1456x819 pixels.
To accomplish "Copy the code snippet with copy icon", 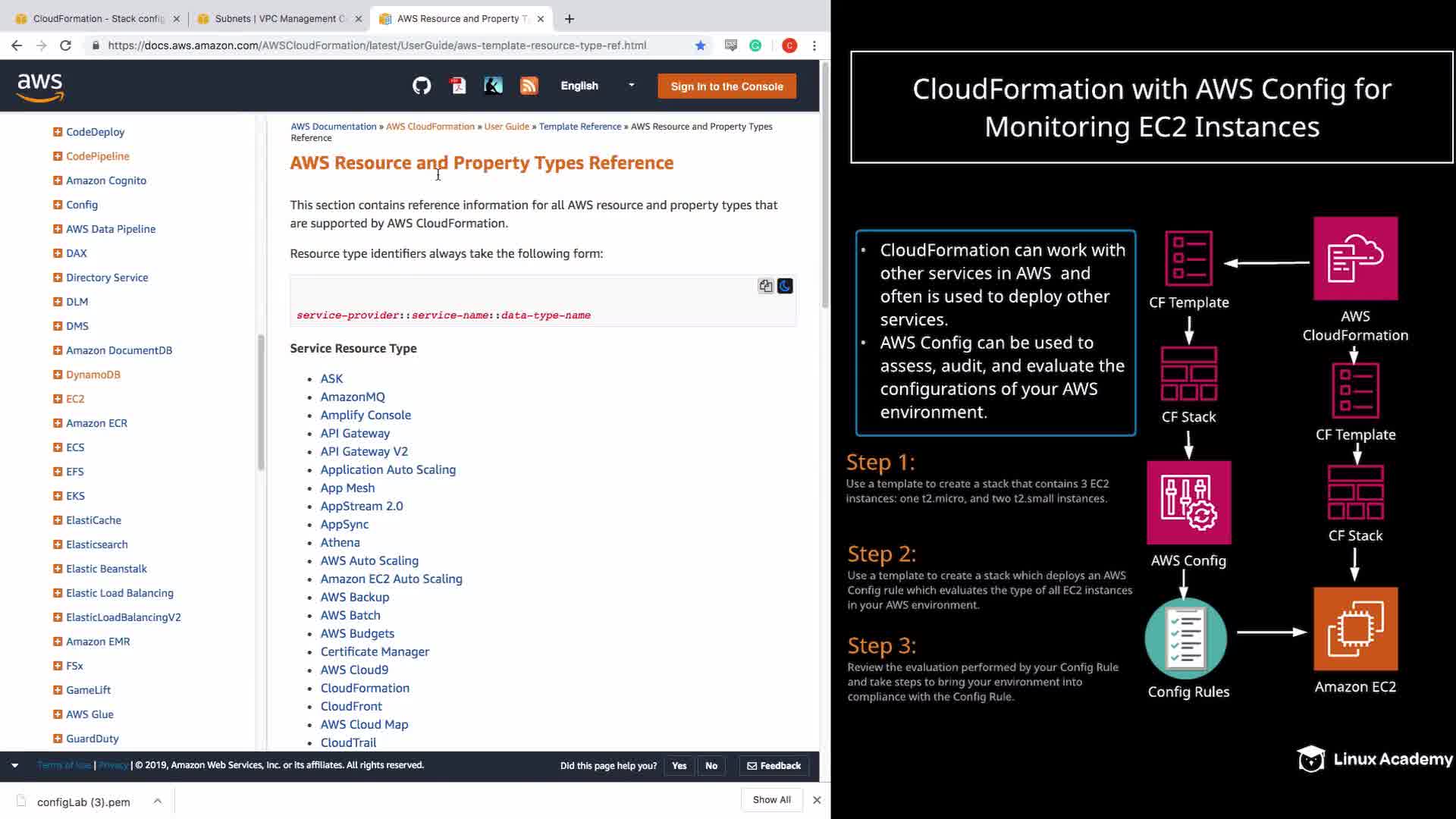I will tap(765, 286).
